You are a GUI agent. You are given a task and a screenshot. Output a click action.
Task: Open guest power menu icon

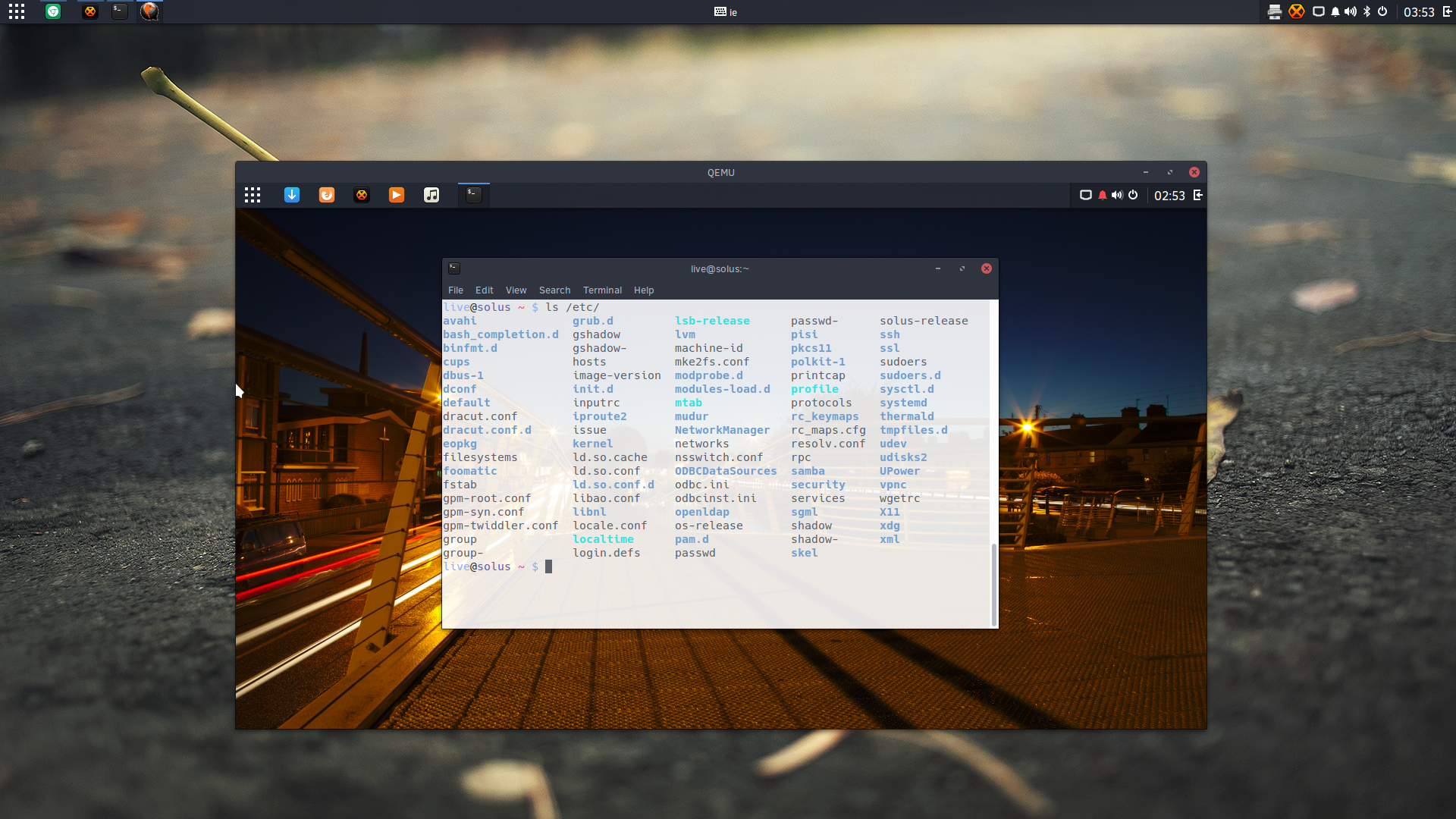point(1133,195)
